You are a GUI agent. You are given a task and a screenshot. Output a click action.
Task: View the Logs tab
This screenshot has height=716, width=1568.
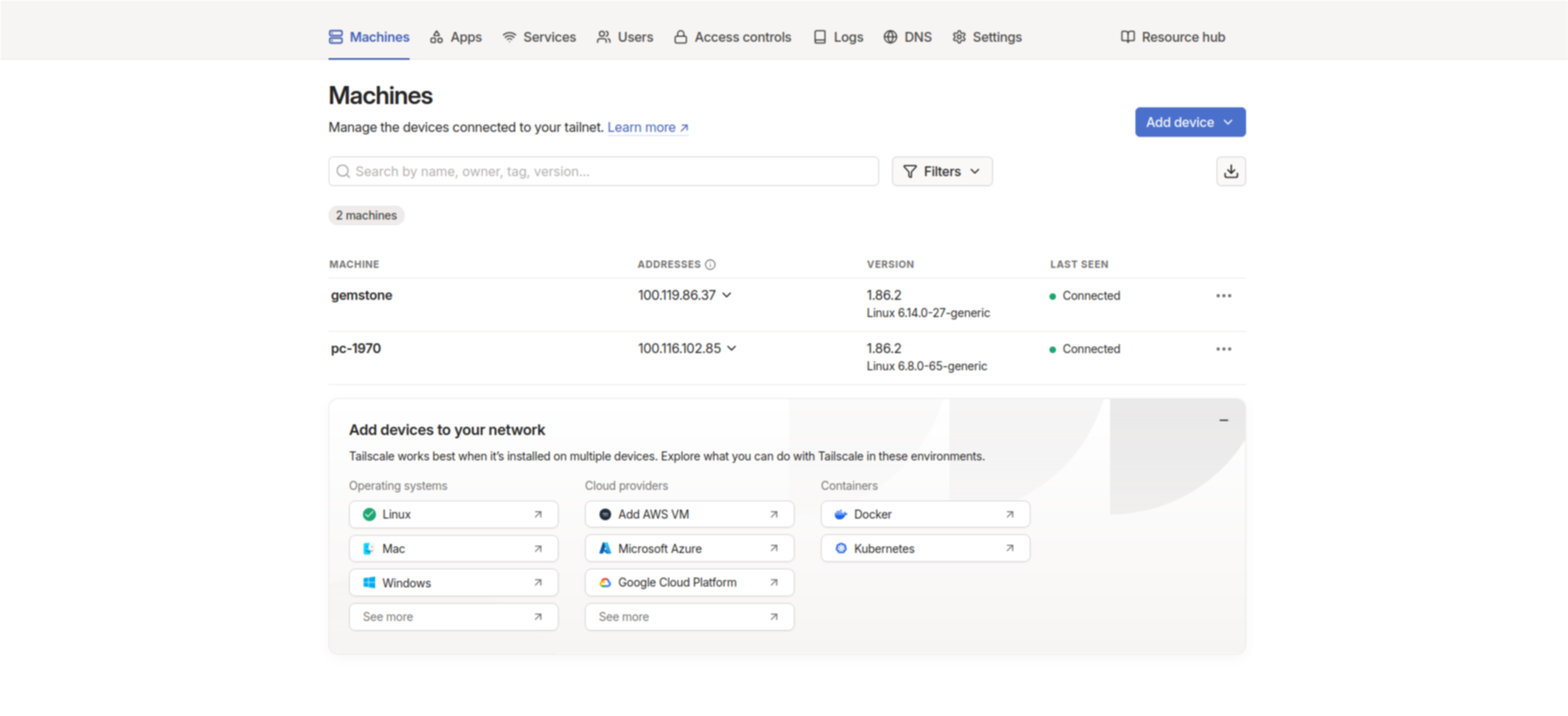click(x=838, y=37)
